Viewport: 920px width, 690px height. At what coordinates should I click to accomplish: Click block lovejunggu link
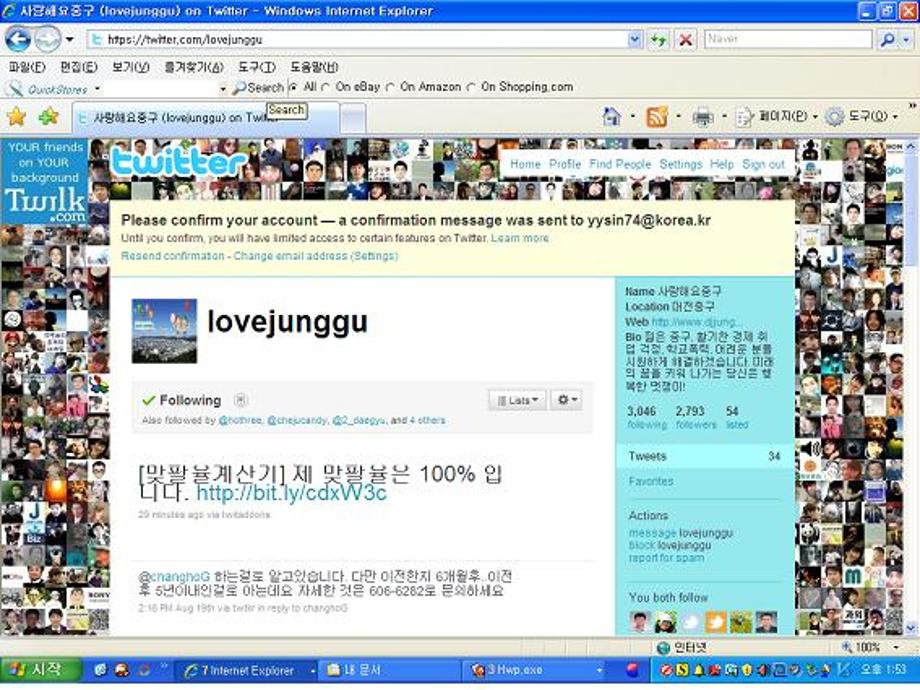pyautogui.click(x=669, y=545)
